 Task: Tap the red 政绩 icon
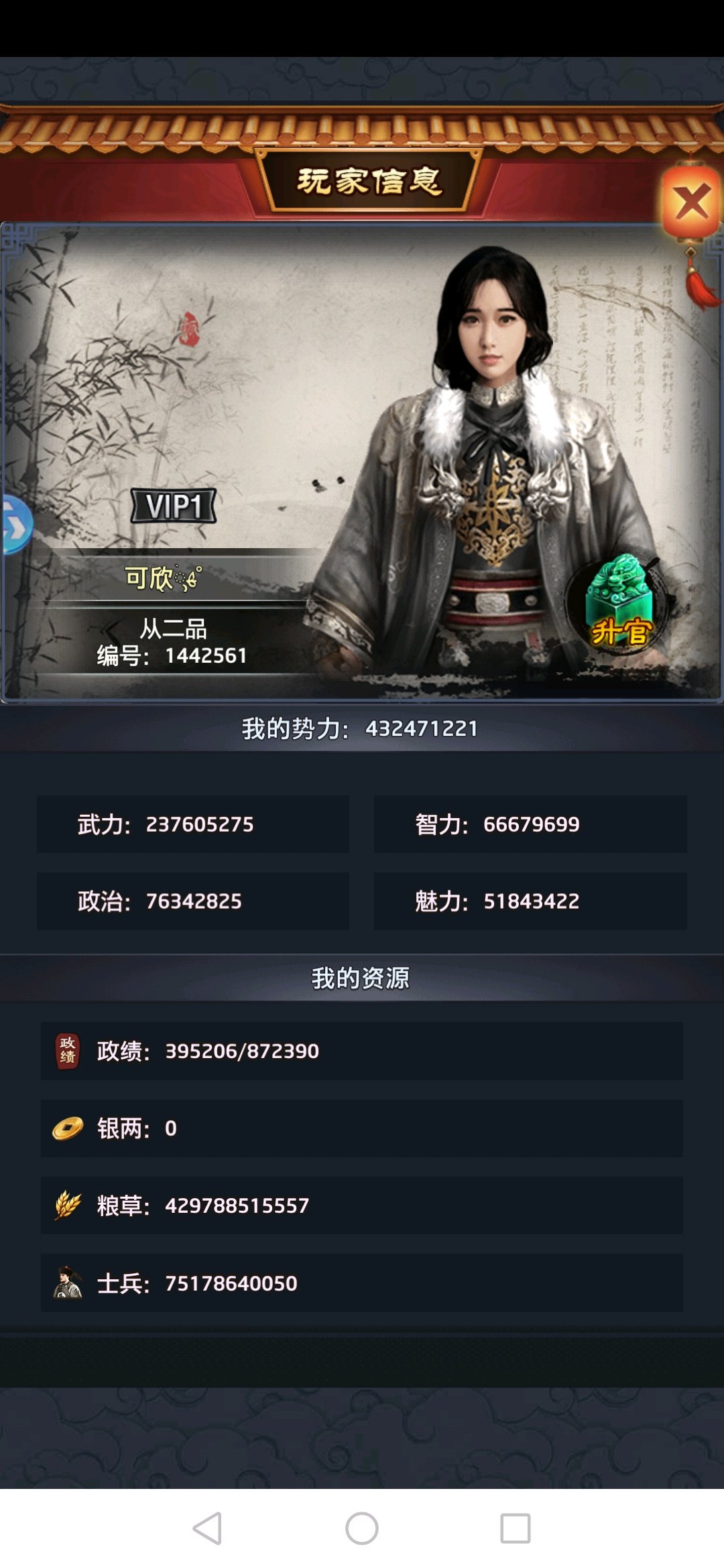[x=67, y=1051]
